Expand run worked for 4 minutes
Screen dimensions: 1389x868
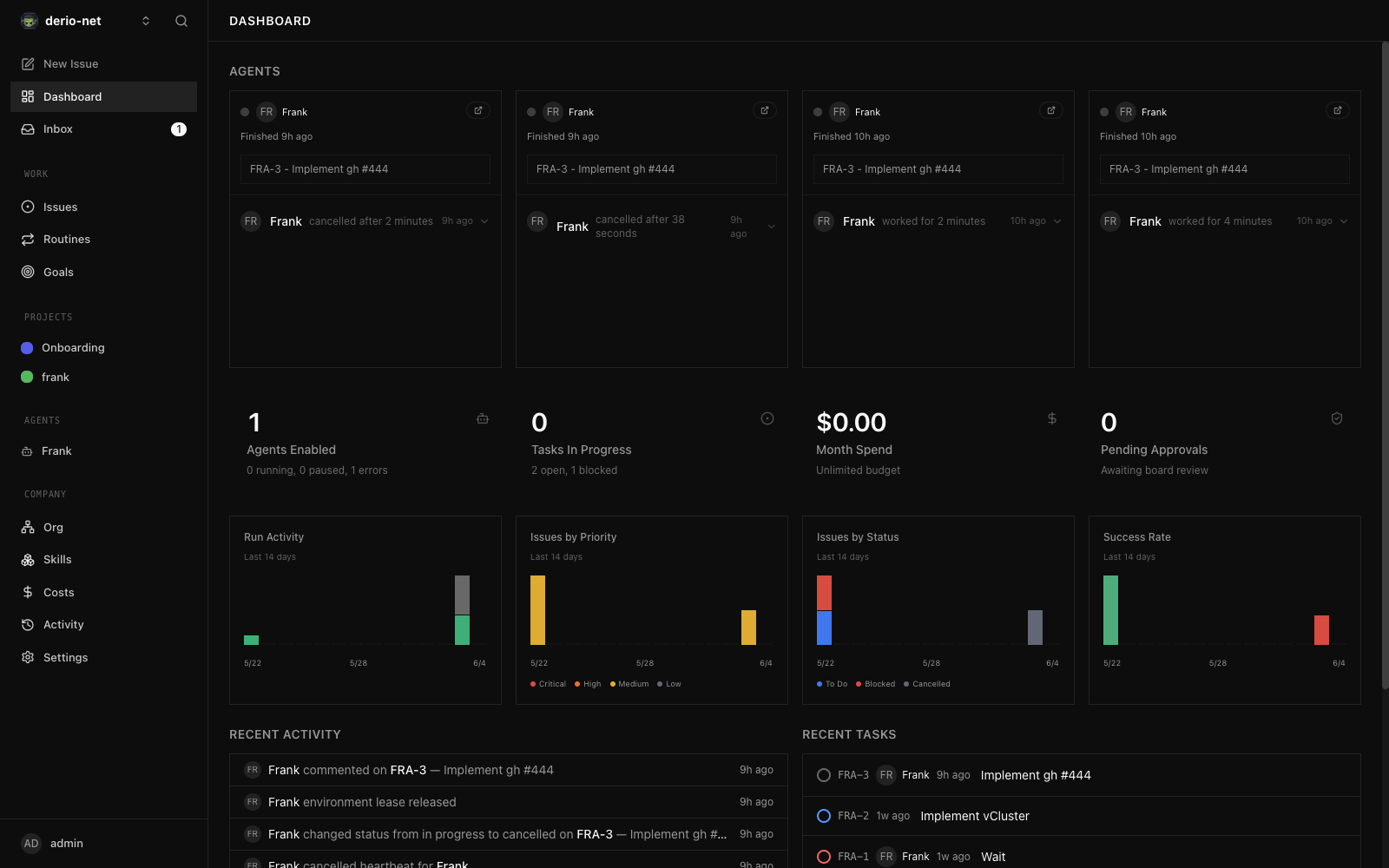point(1344,221)
